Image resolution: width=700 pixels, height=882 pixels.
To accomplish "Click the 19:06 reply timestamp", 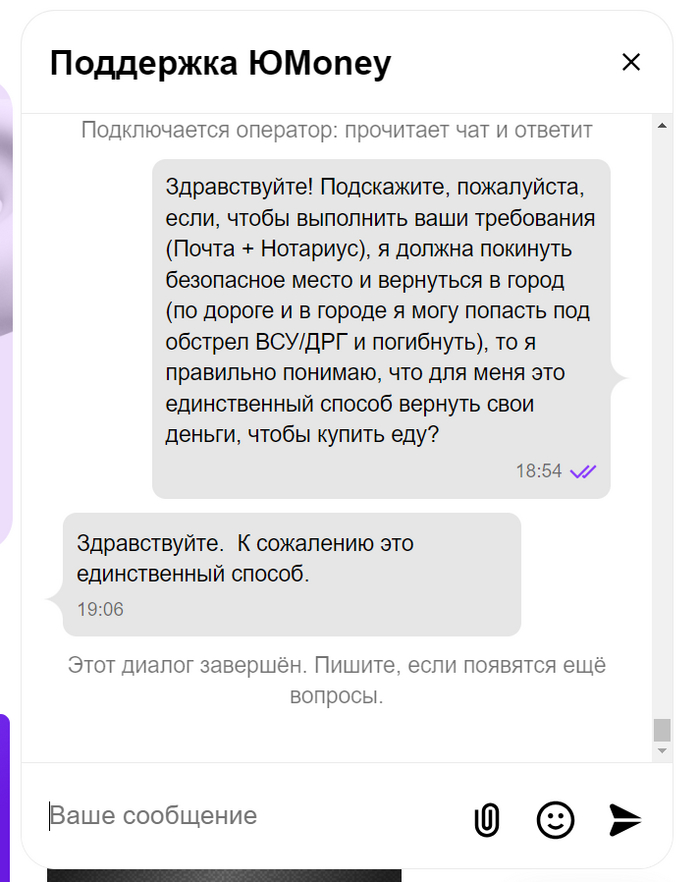I will [x=100, y=609].
